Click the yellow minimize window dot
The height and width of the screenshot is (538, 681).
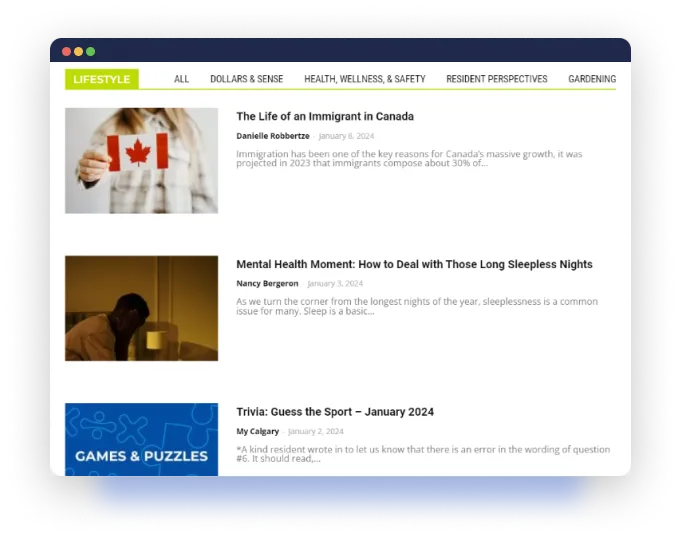pyautogui.click(x=79, y=52)
